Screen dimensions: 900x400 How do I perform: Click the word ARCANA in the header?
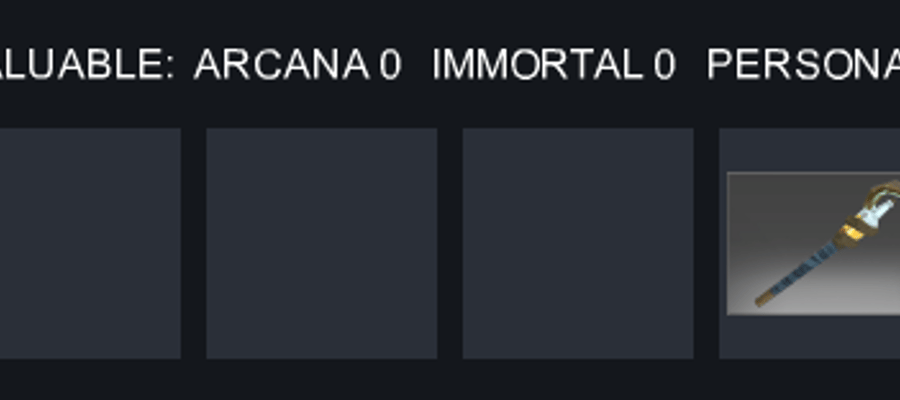tap(282, 64)
